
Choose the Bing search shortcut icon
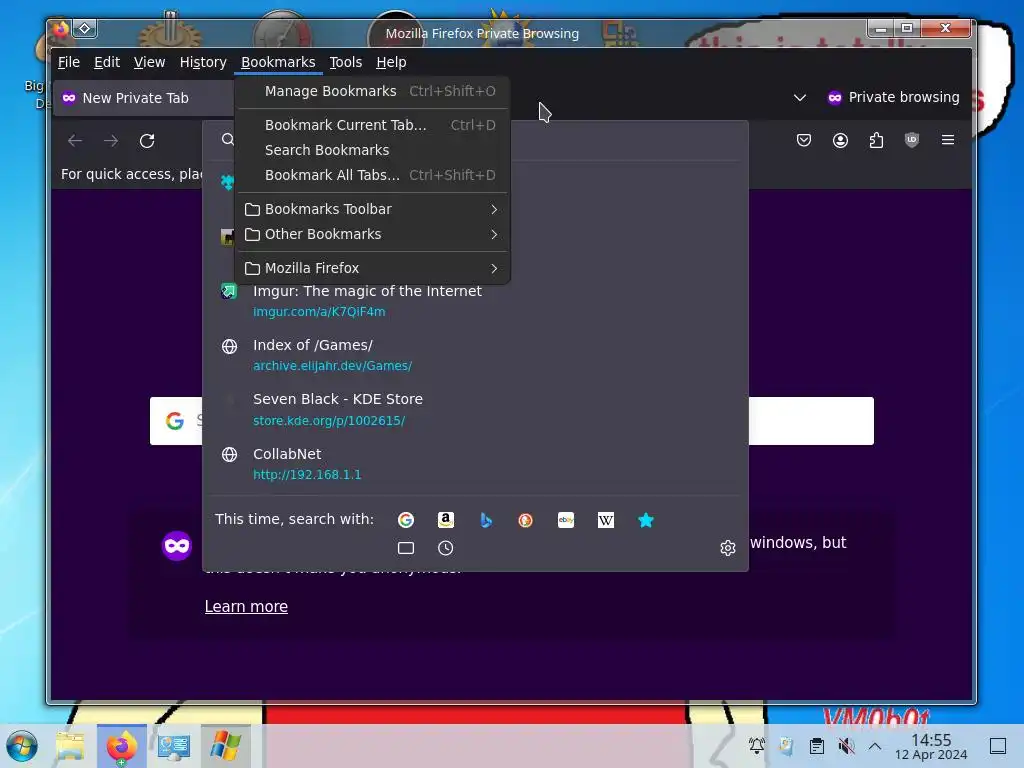coord(486,520)
